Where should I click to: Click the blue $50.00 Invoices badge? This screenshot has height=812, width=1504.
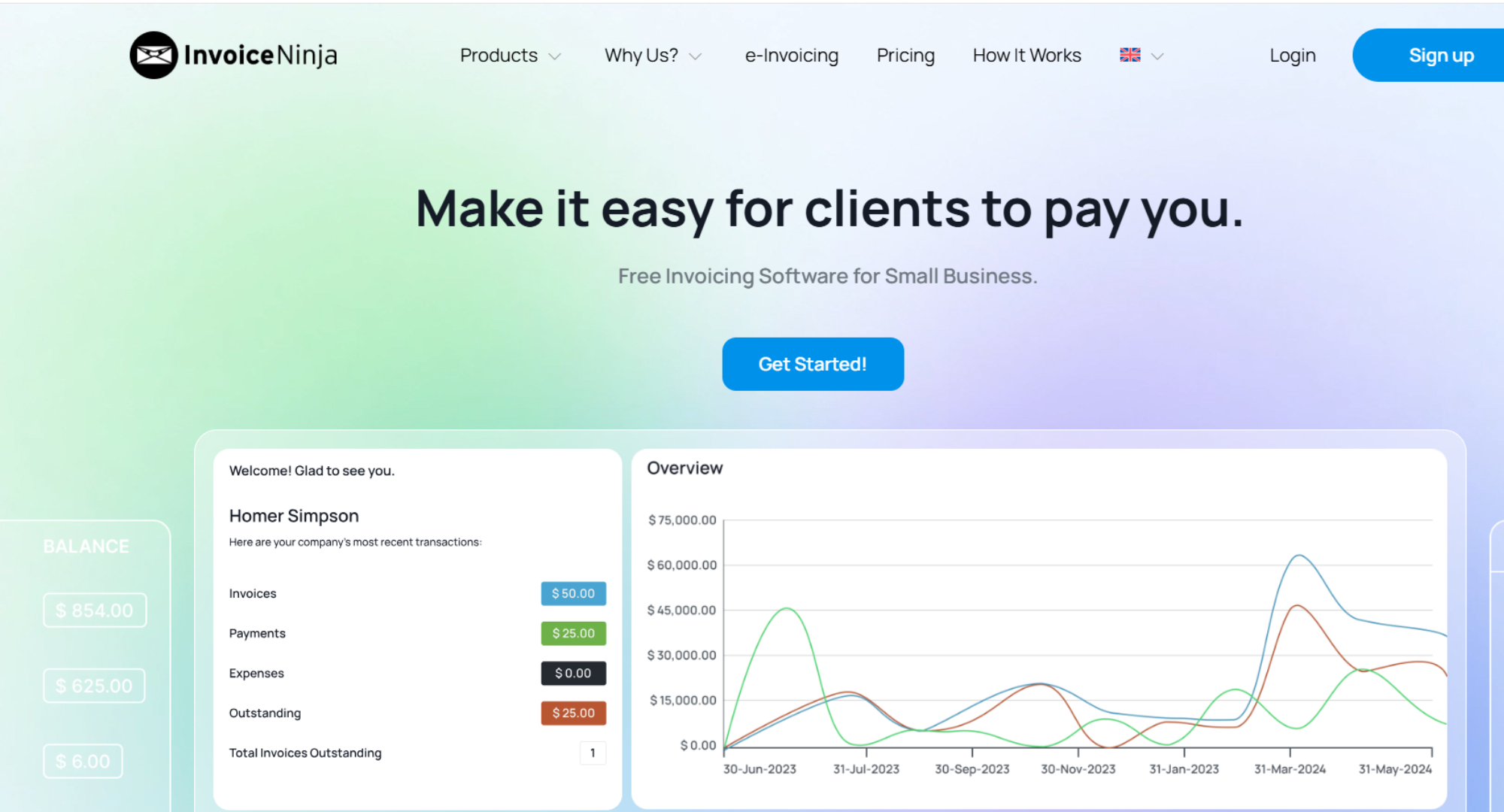pos(573,593)
